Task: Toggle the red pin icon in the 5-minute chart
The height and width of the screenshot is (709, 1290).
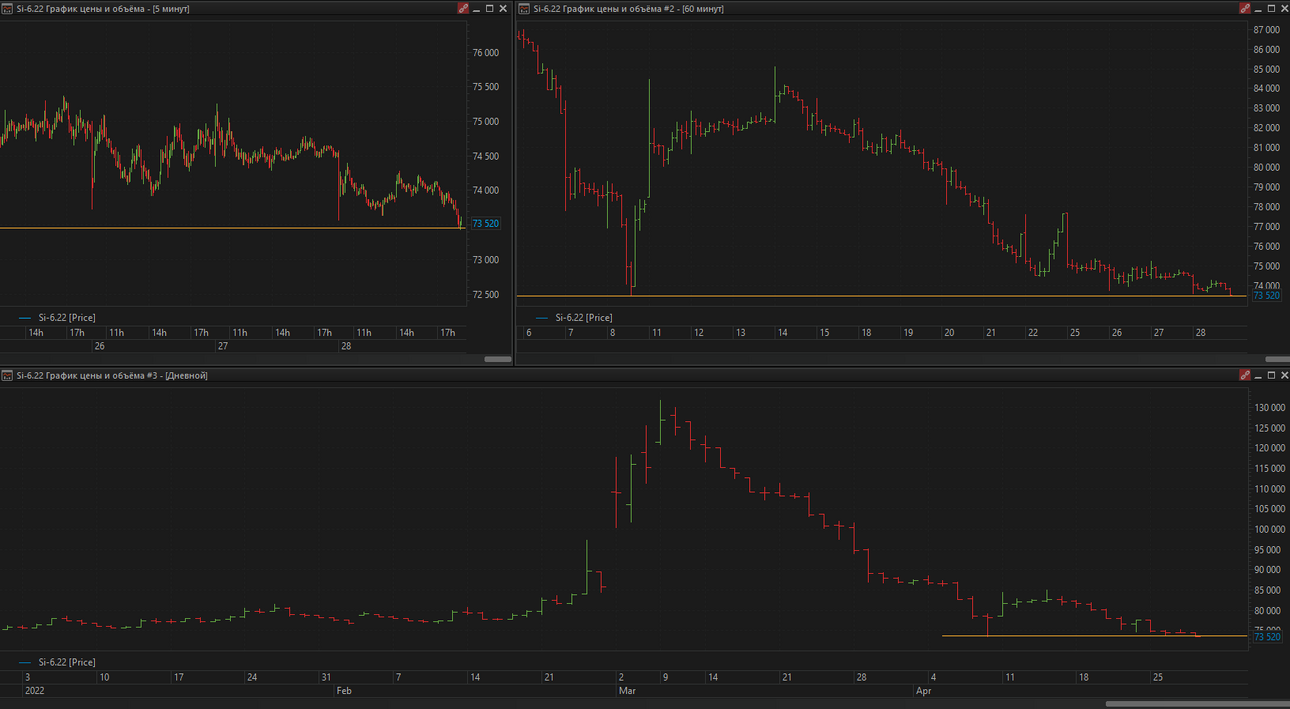Action: [463, 8]
